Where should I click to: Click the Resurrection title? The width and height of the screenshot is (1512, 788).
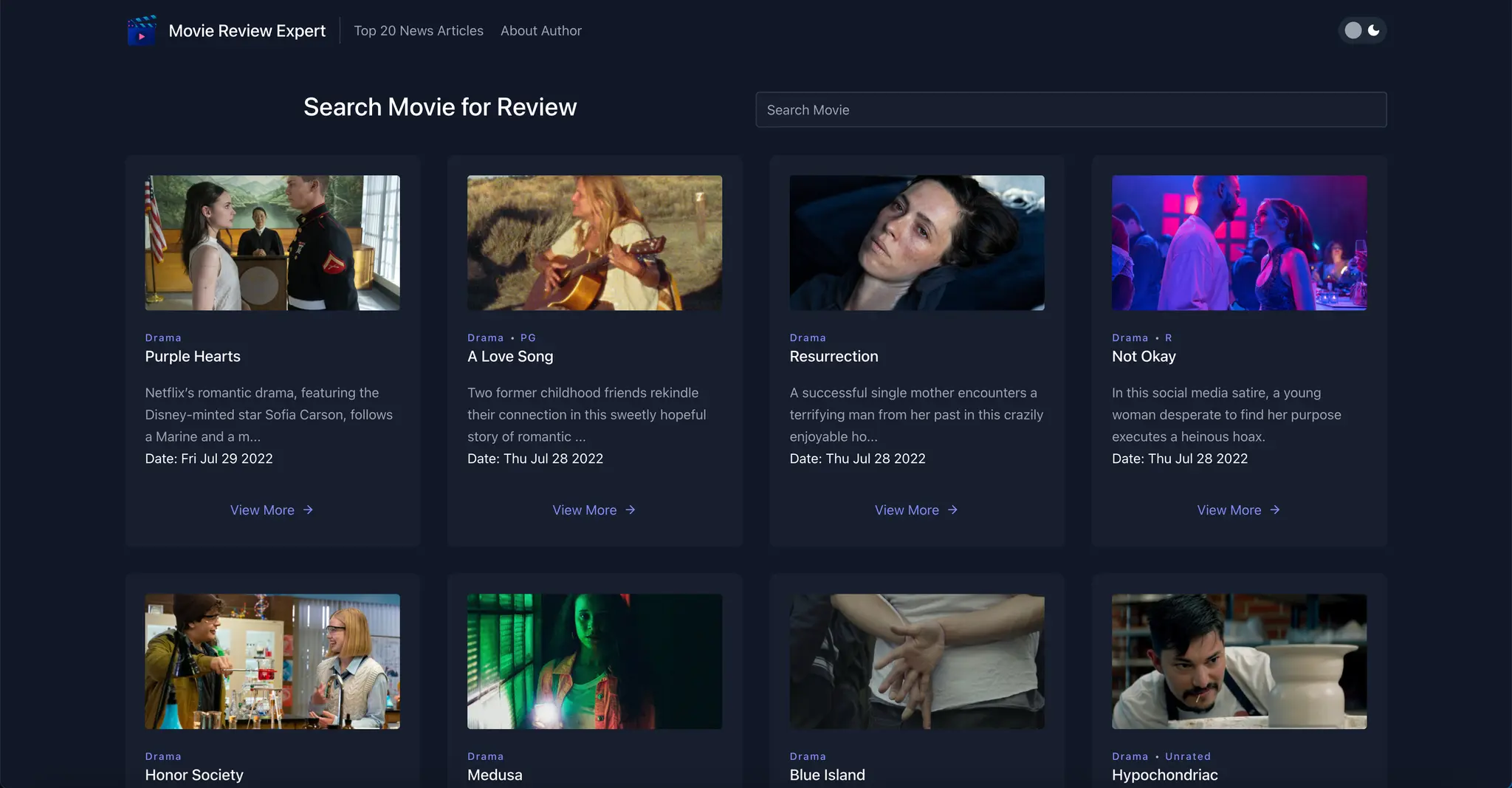(834, 356)
